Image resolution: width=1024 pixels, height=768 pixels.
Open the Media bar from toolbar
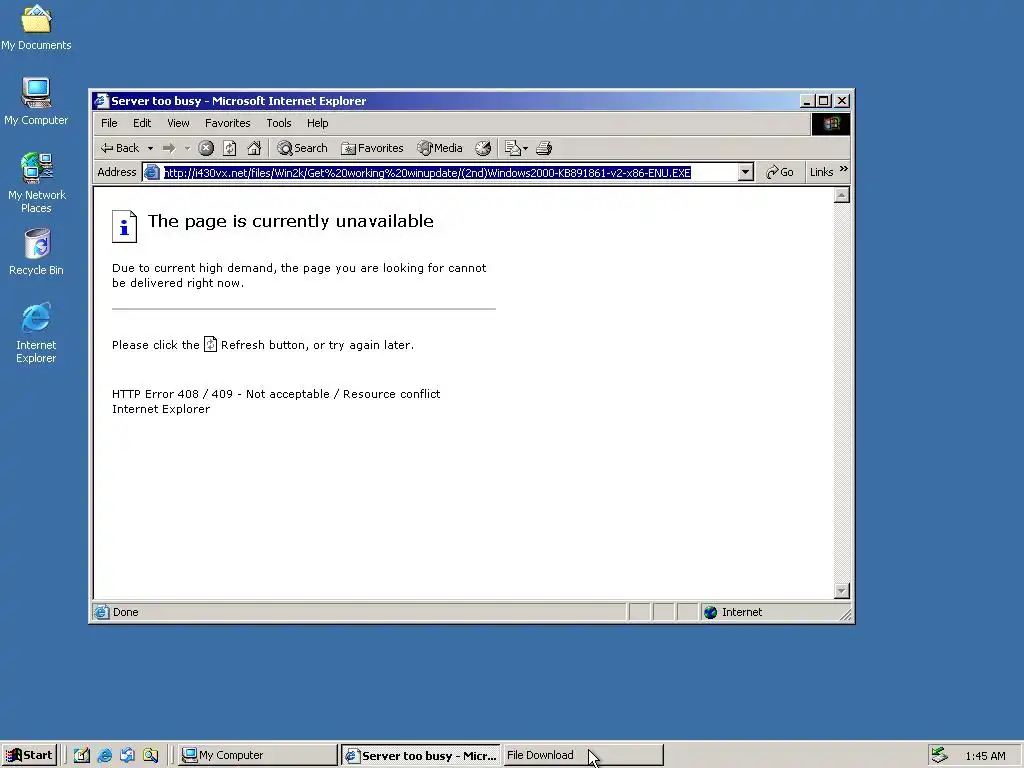coord(440,148)
